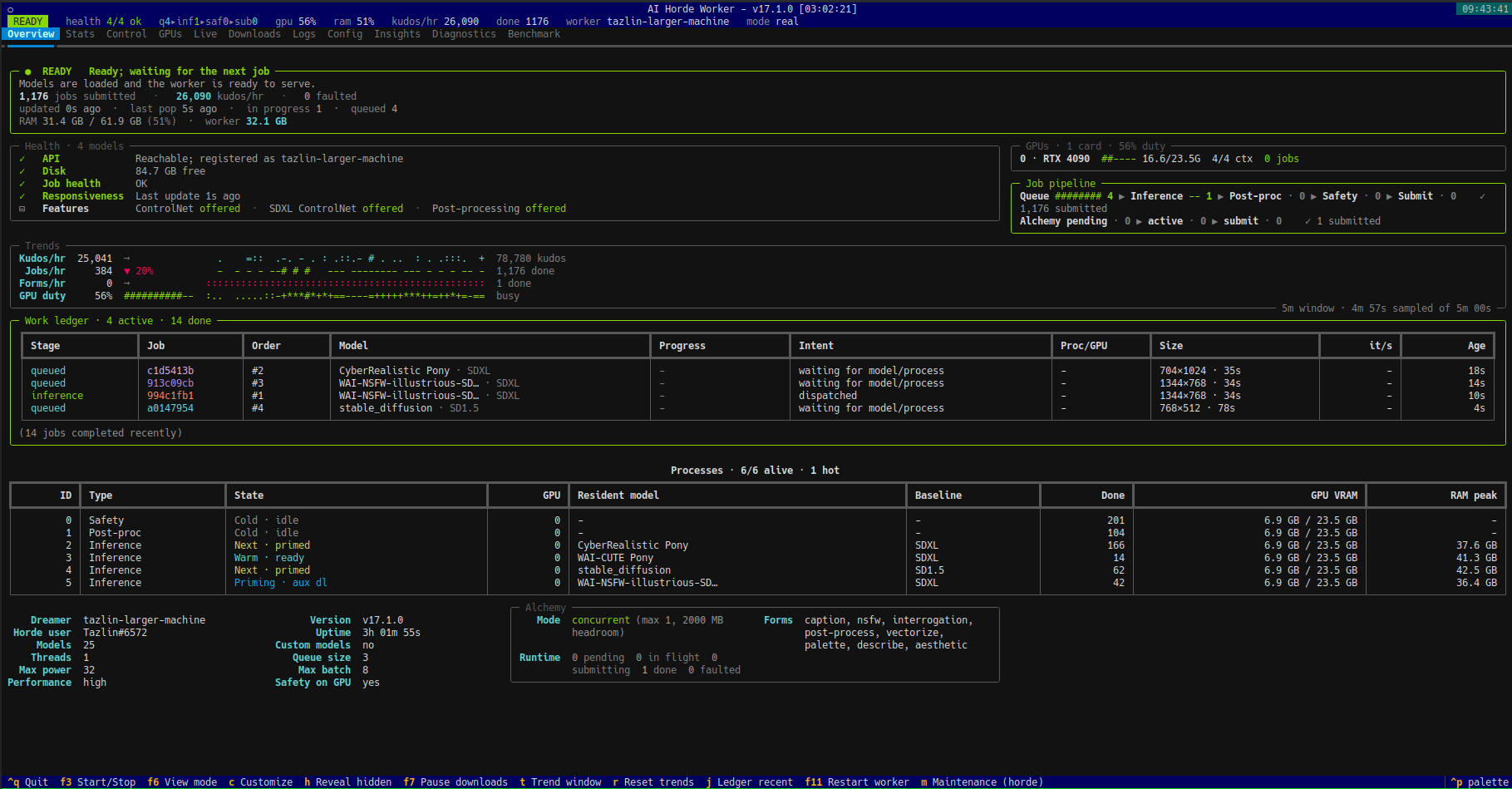1512x789 pixels.
Task: Click the clock 09:43:41 in header
Action: tap(1485, 9)
